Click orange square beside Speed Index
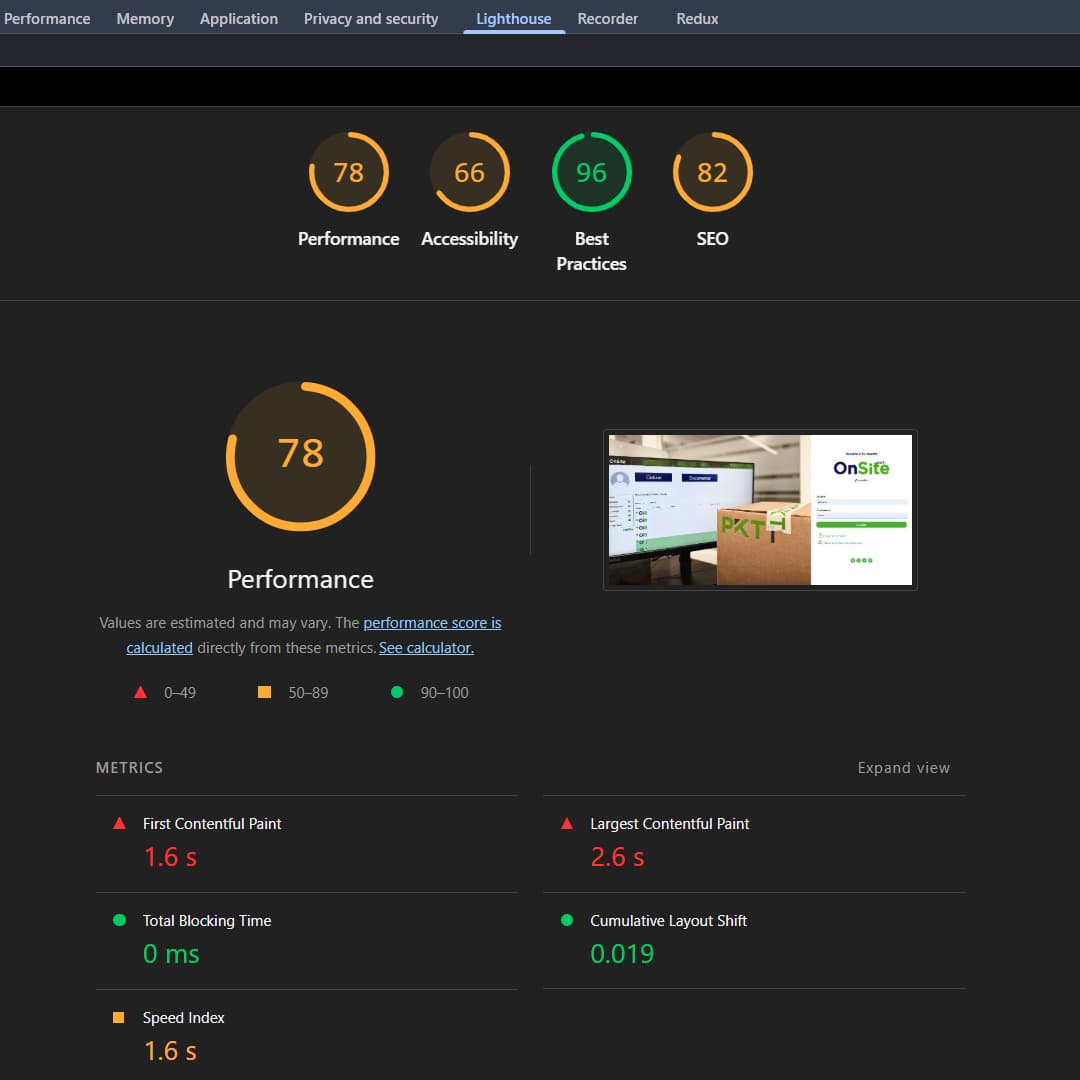 tap(118, 1017)
